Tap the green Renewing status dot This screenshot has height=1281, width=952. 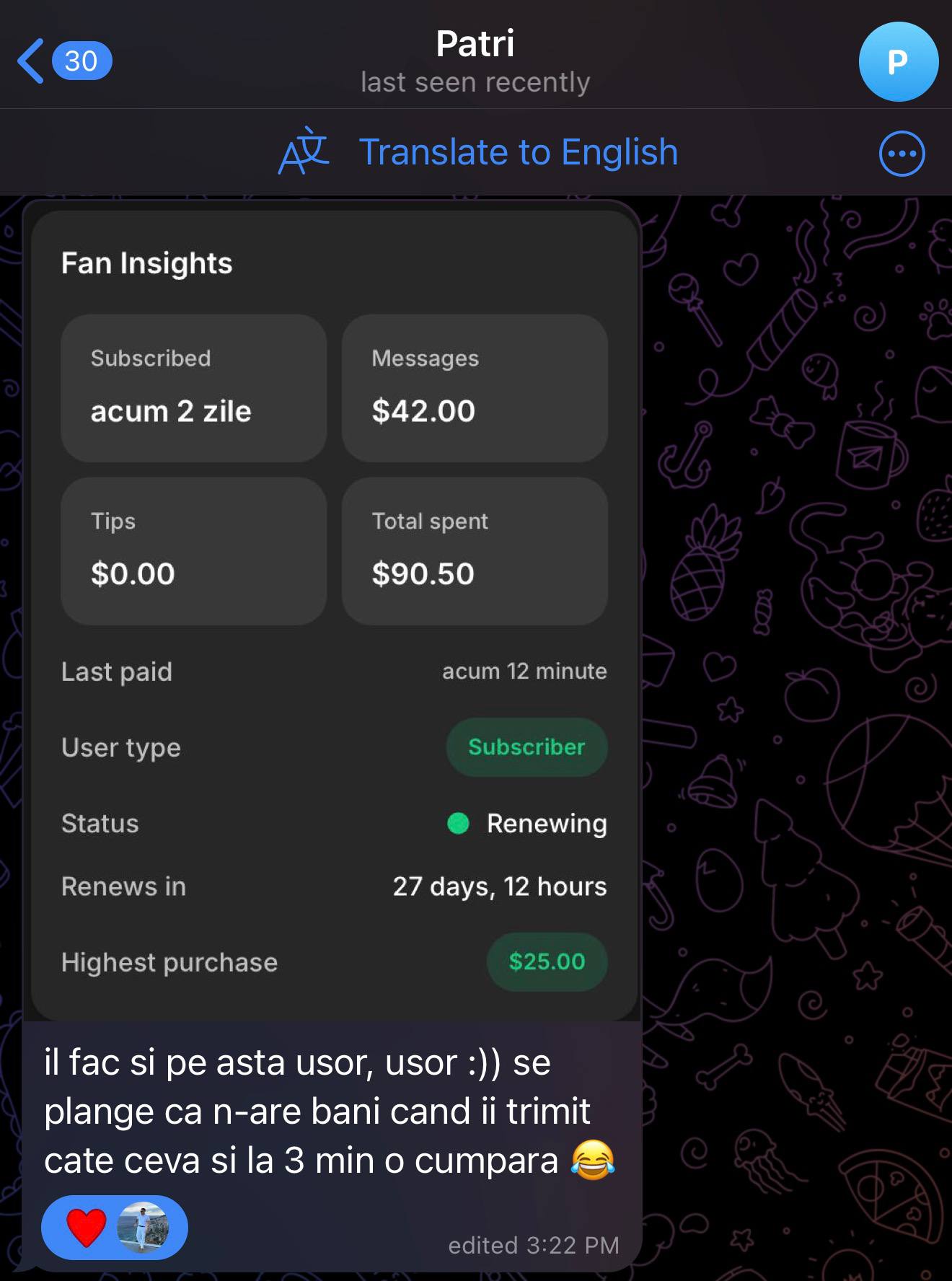coord(458,823)
